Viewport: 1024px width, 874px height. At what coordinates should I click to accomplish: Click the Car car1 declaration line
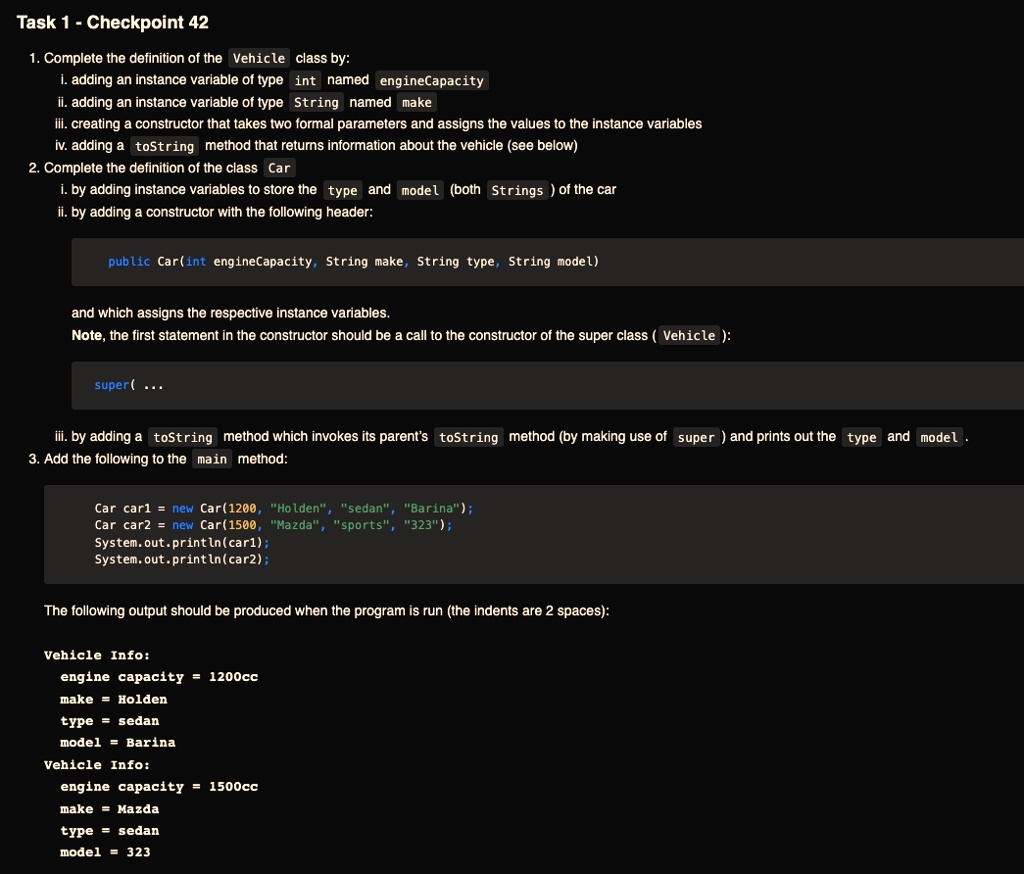283,508
